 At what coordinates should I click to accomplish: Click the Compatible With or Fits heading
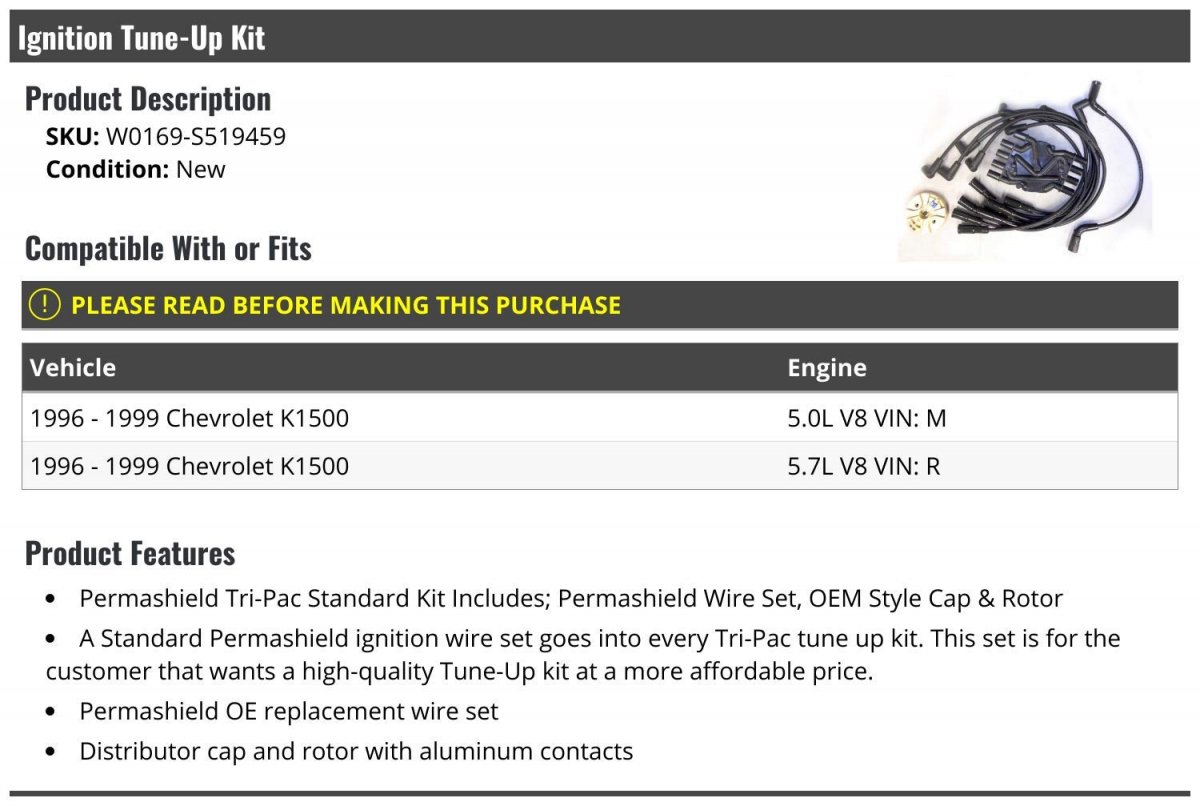coord(168,248)
